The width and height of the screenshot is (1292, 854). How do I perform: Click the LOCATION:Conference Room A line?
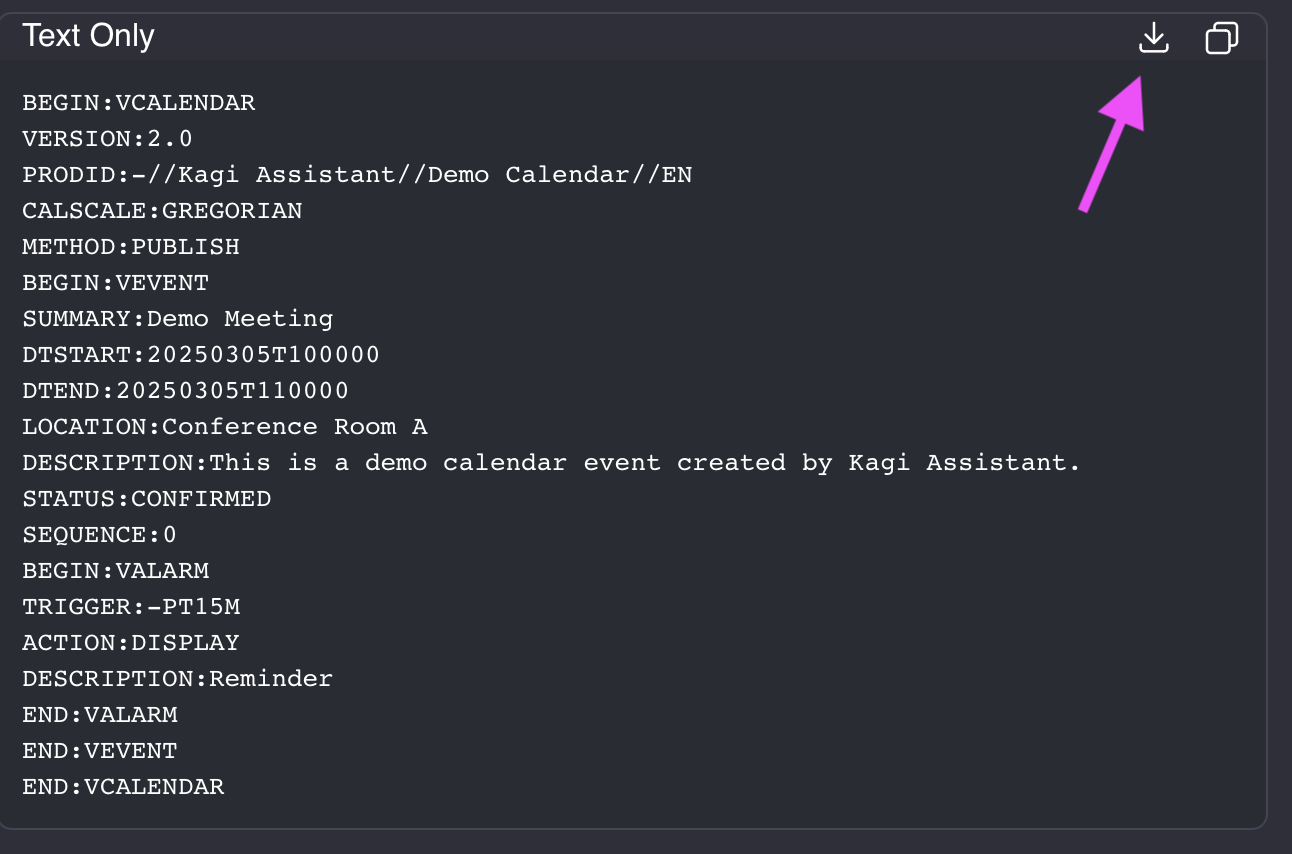[x=225, y=427]
